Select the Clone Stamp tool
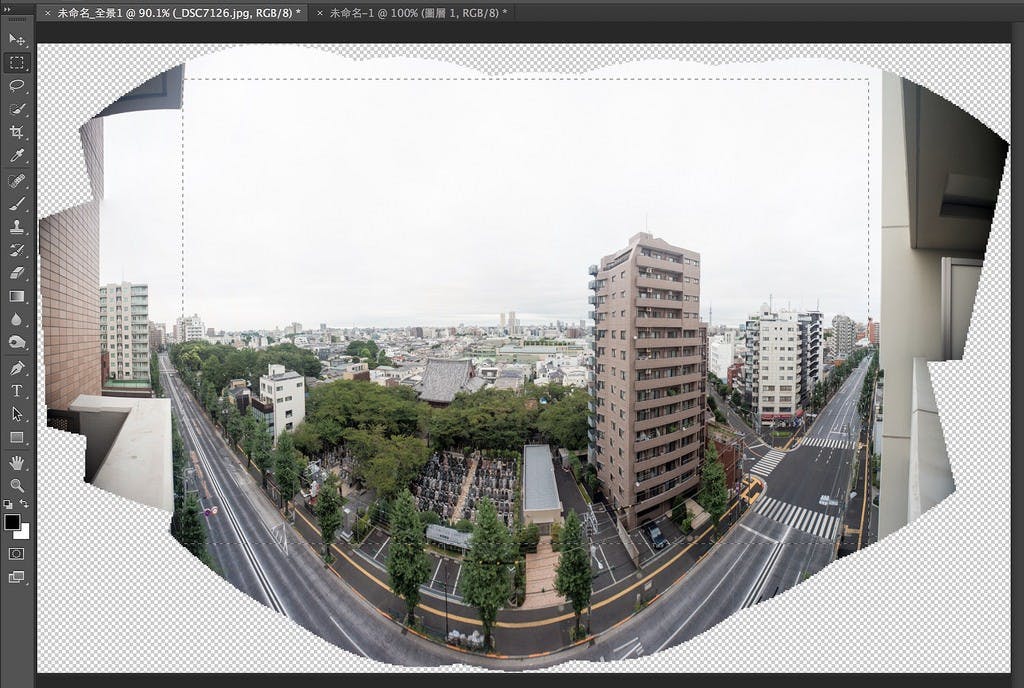This screenshot has height=688, width=1024. click(17, 227)
